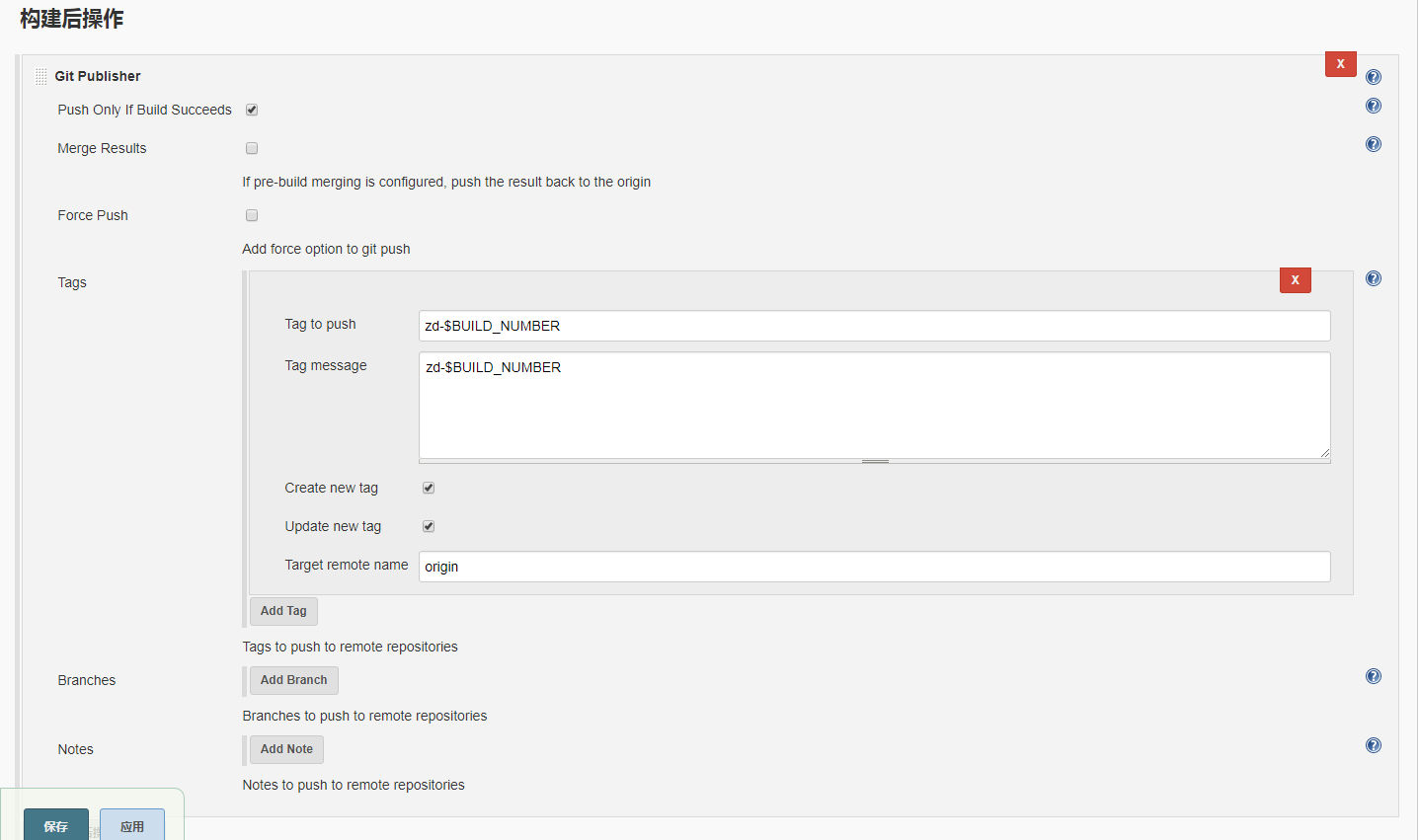Click the Push Only If Build Succeeds label
This screenshot has height=840, width=1419.
point(144,110)
